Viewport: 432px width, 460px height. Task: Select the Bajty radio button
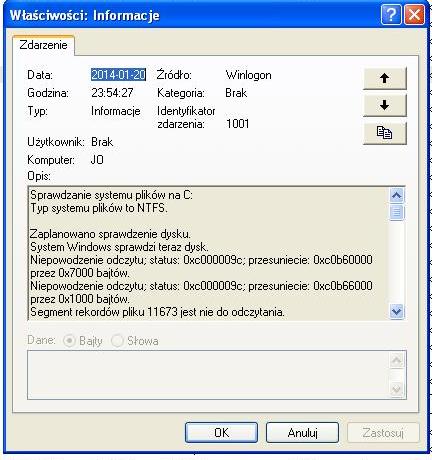click(x=70, y=341)
